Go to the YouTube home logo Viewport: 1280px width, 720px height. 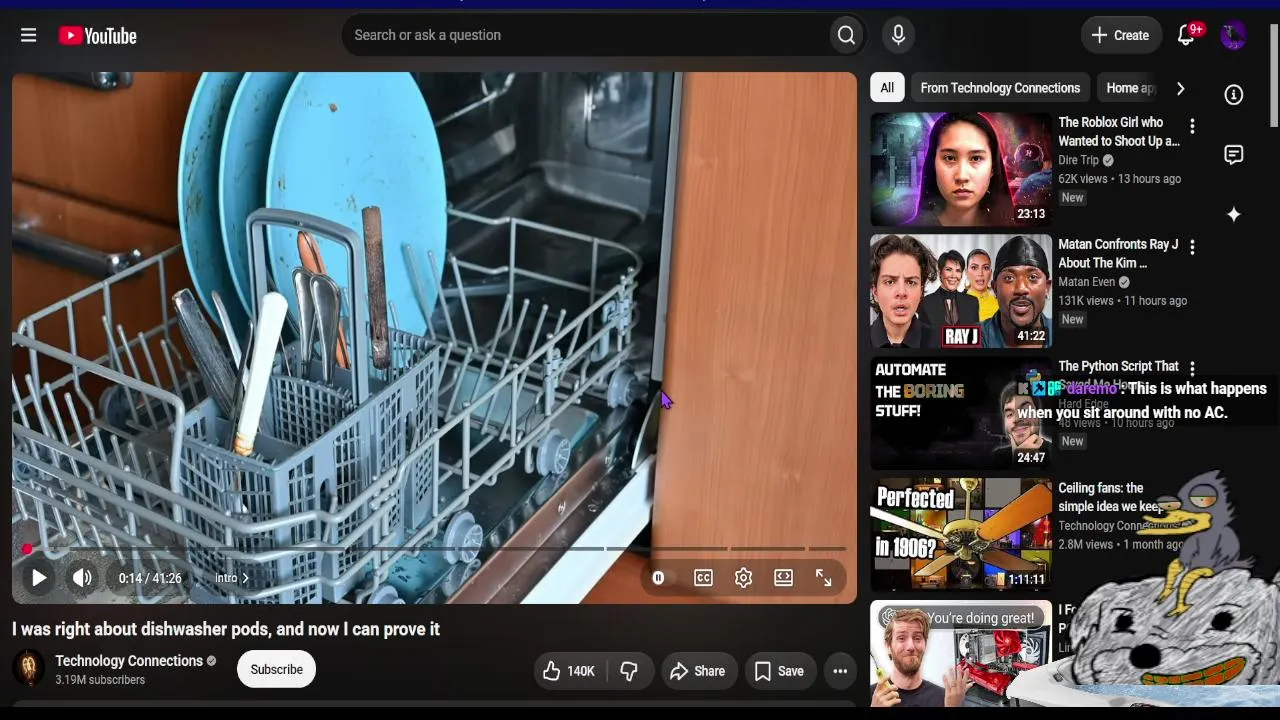pos(98,36)
